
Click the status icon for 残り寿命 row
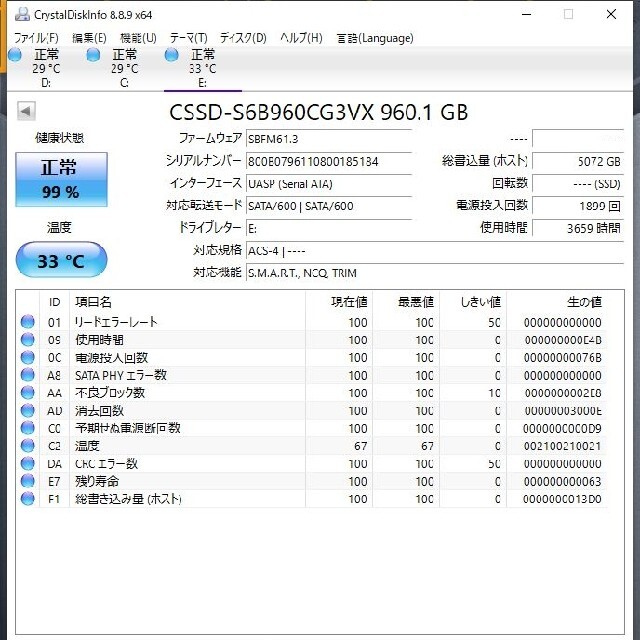pos(28,481)
